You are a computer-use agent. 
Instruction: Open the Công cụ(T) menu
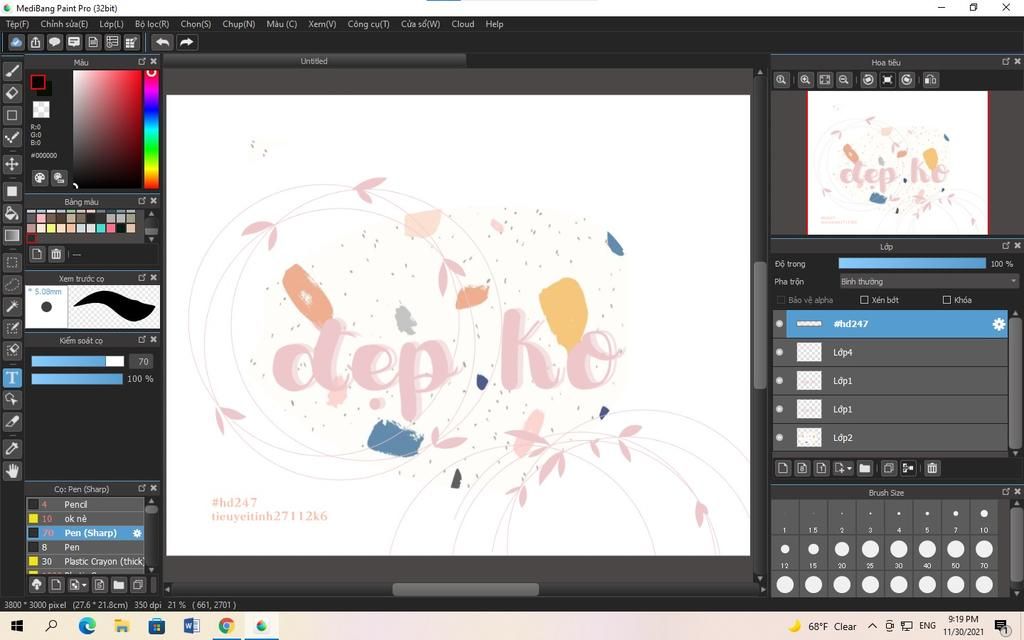click(x=368, y=24)
